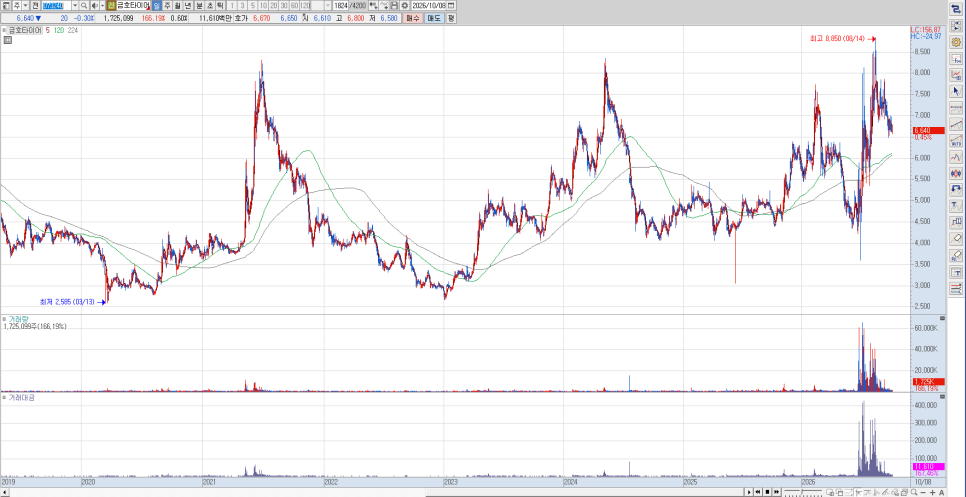Open chart settings gear in top toolbar
966x497 pixels.
[x=404, y=5]
